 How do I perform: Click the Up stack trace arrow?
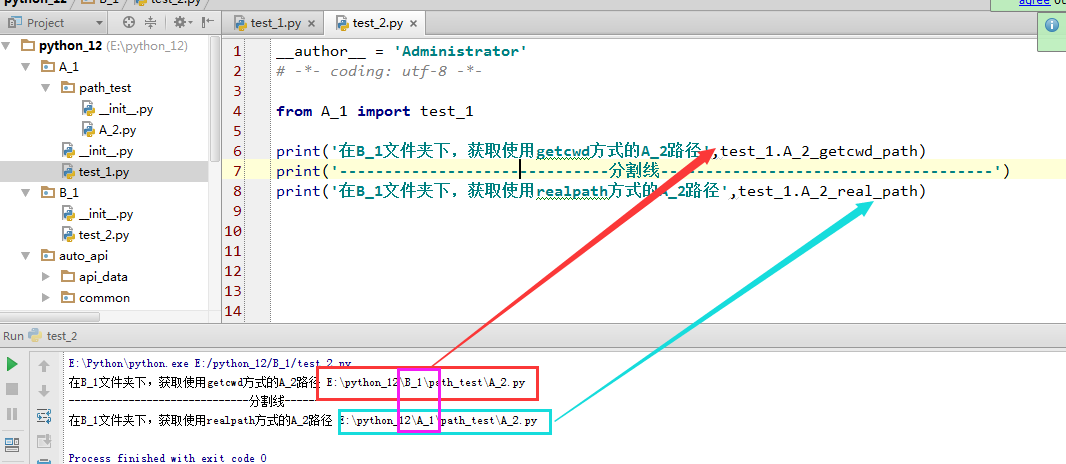click(x=43, y=366)
